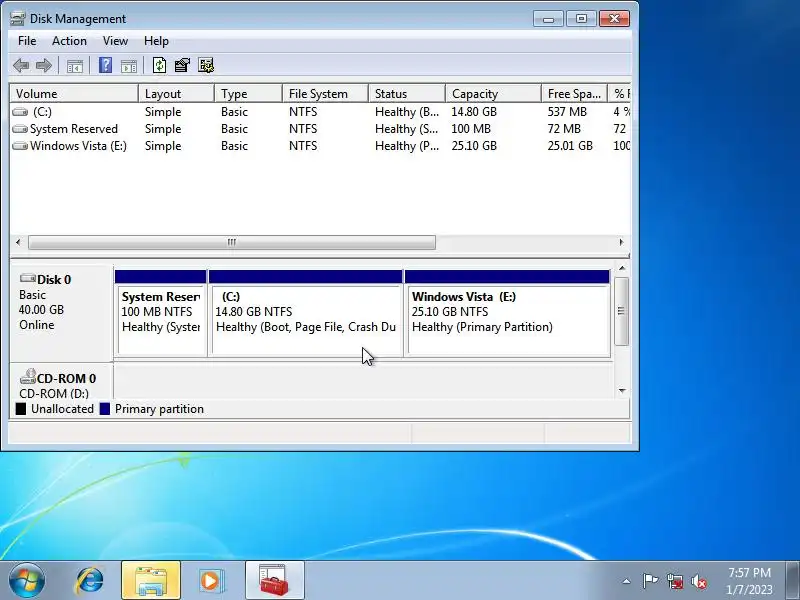The height and width of the screenshot is (600, 800).
Task: Open Windows Media Player from taskbar
Action: click(211, 581)
